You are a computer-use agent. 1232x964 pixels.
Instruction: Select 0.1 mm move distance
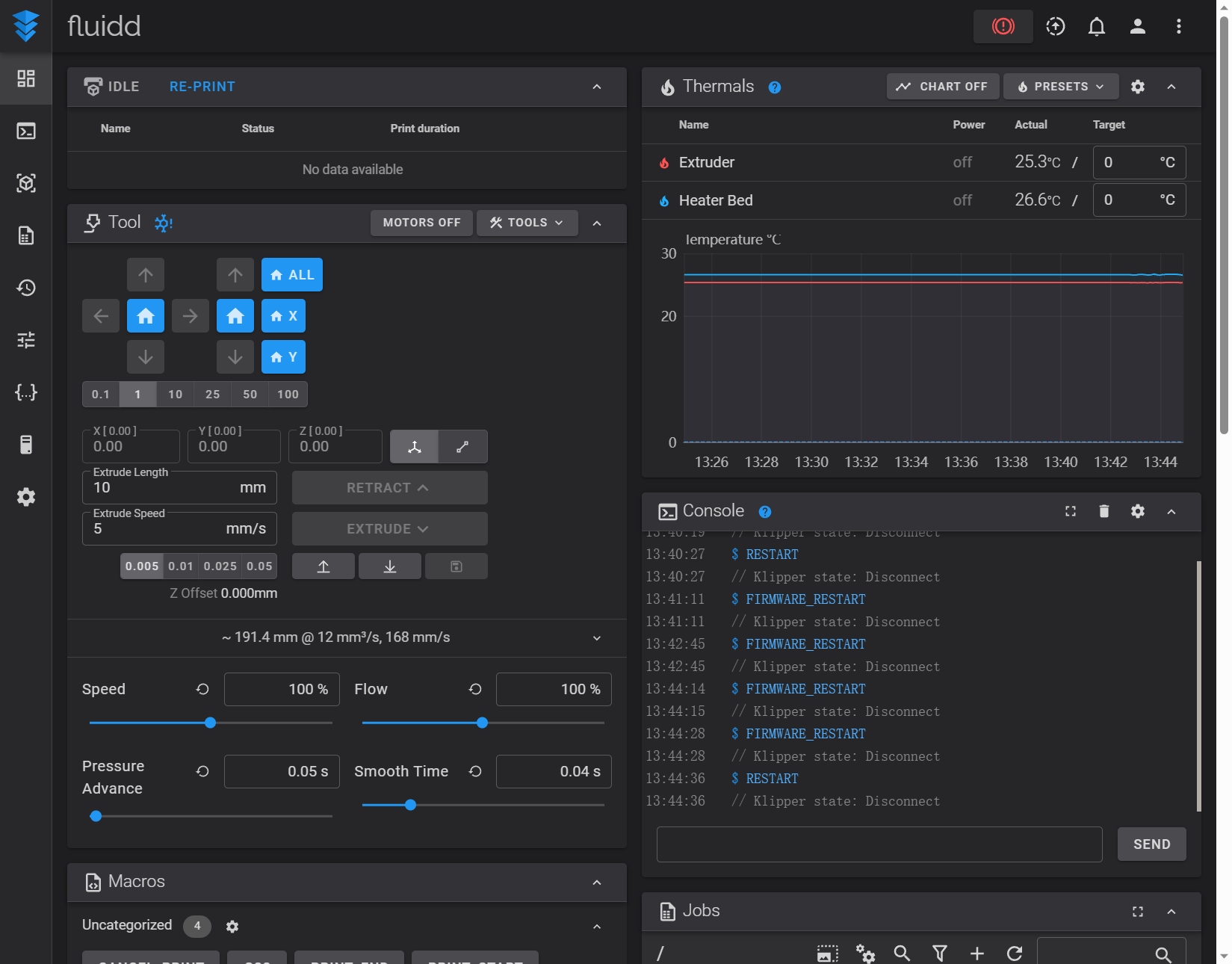[x=101, y=395]
